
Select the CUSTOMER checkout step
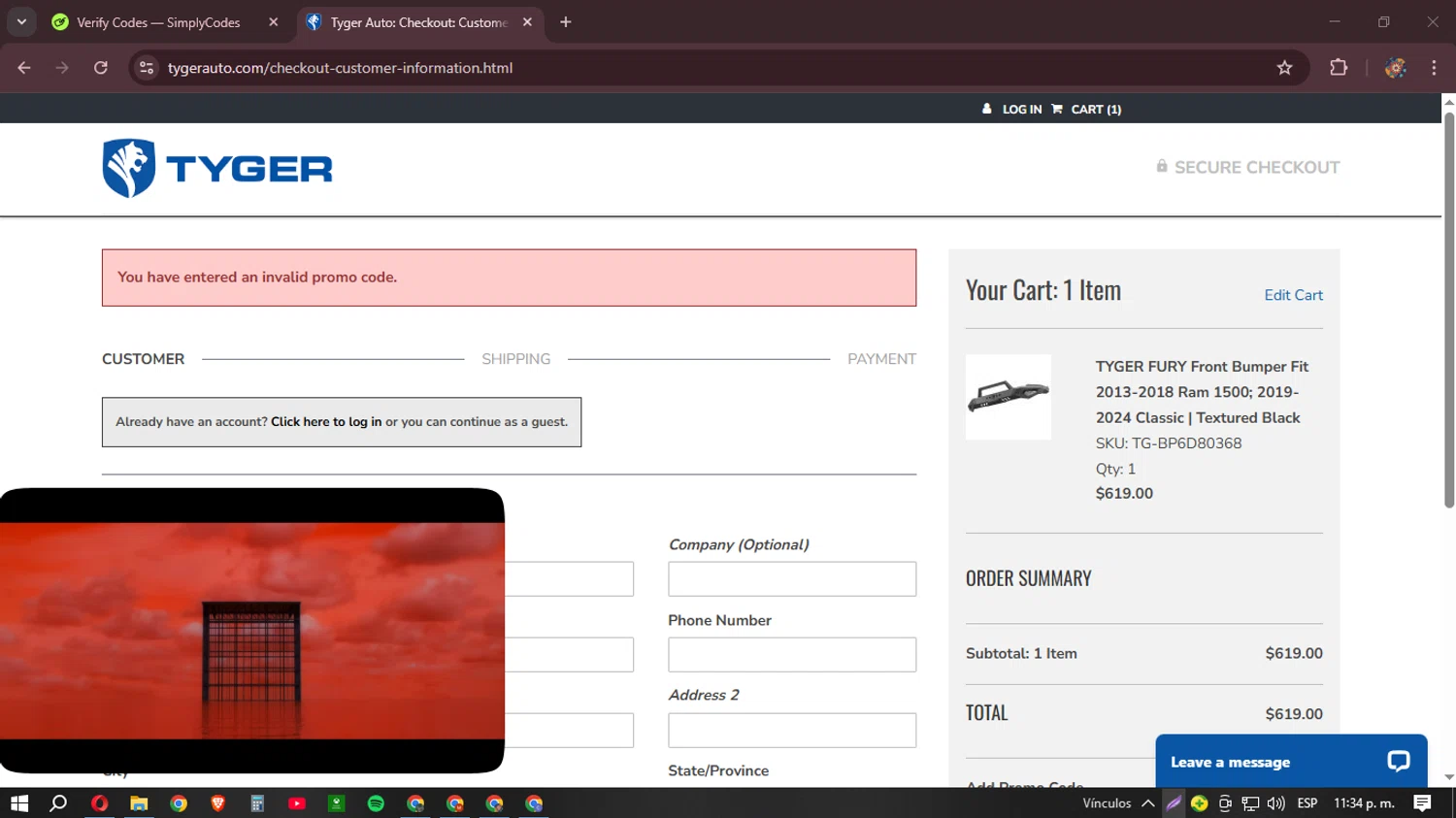point(143,359)
